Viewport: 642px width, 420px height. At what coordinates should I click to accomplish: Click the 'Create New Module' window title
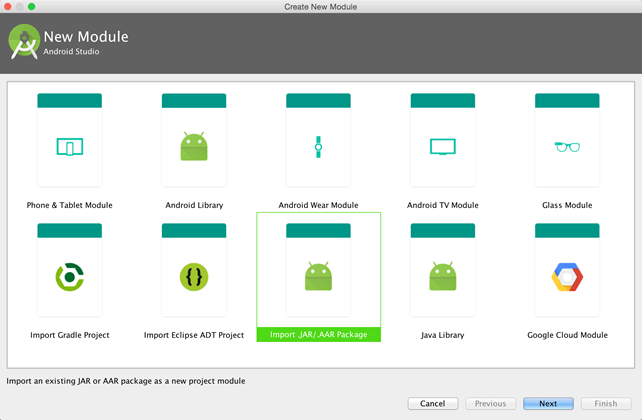(321, 7)
